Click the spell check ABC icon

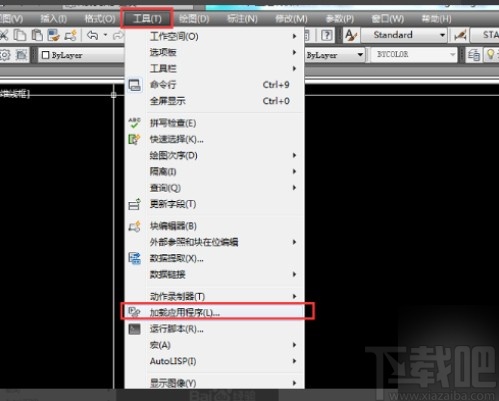click(135, 123)
